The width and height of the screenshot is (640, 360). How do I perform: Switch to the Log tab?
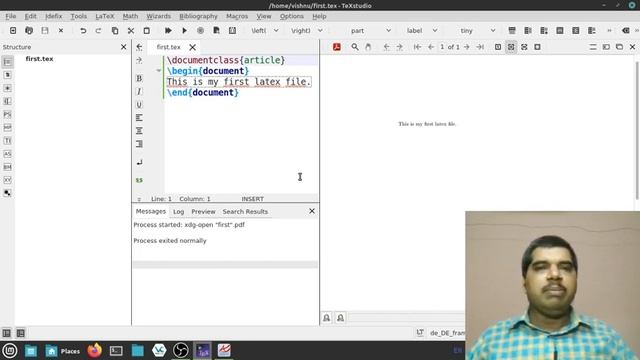pos(178,211)
